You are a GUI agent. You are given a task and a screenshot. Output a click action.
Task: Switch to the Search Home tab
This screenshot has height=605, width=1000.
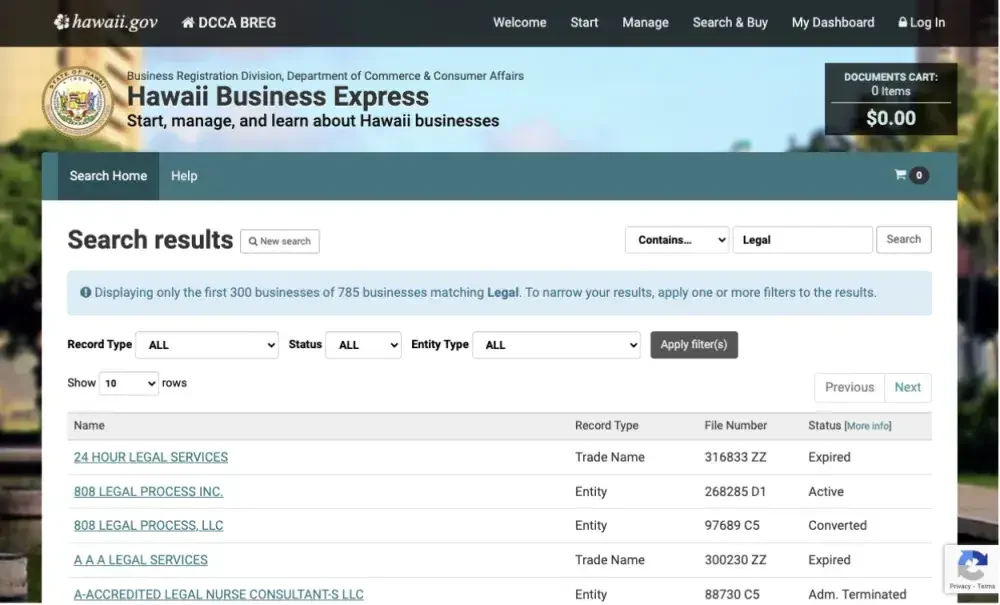pyautogui.click(x=108, y=176)
